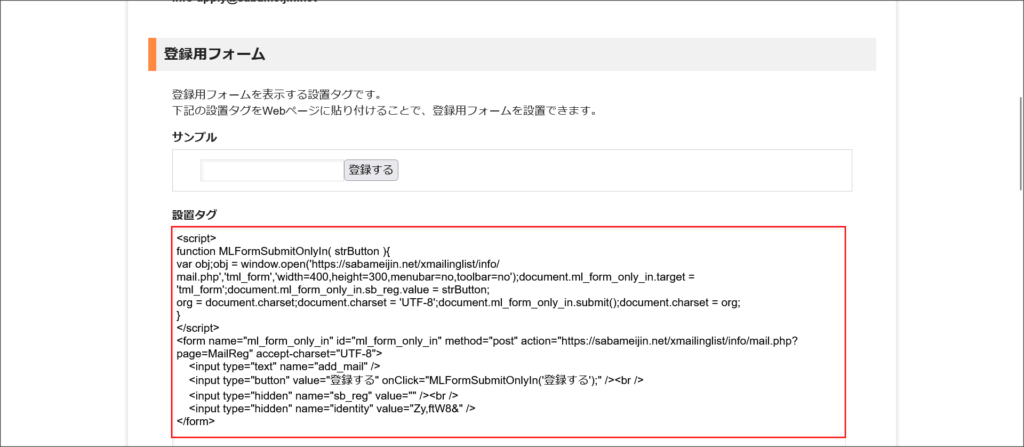
Task: Click the orange bar beside 登録用フォーム
Action: [151, 54]
